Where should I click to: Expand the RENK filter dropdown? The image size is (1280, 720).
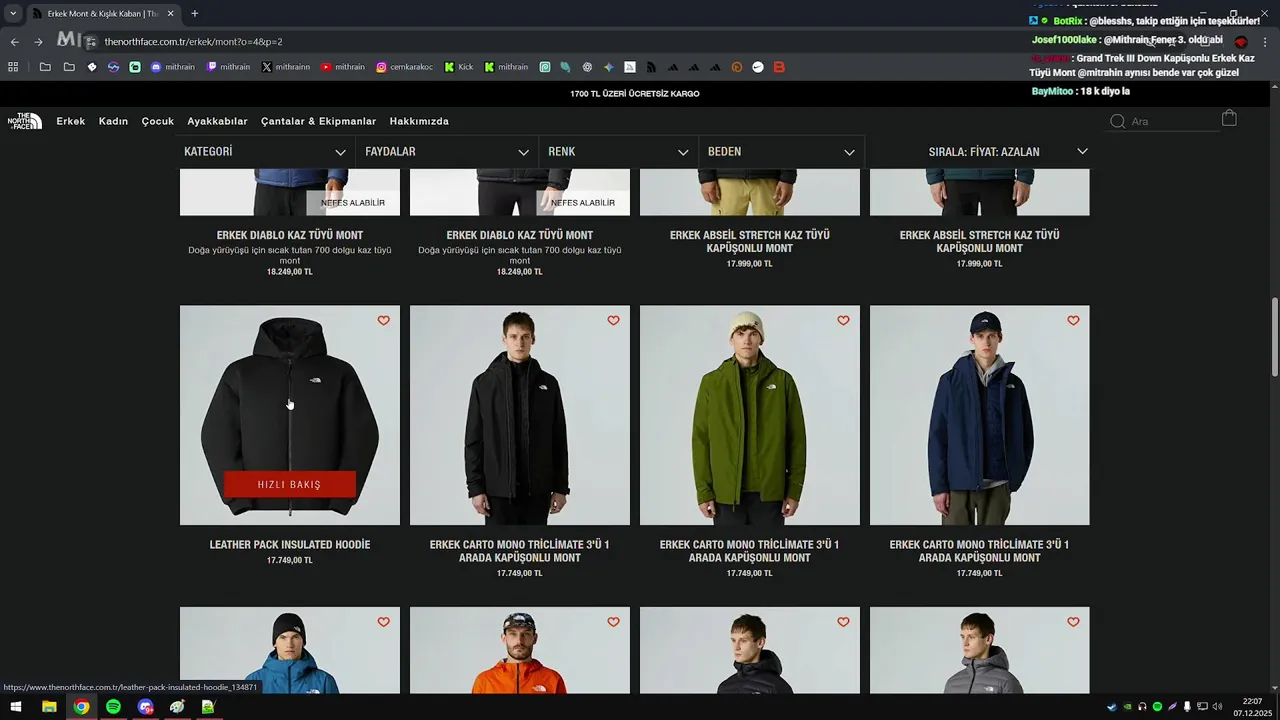click(618, 152)
